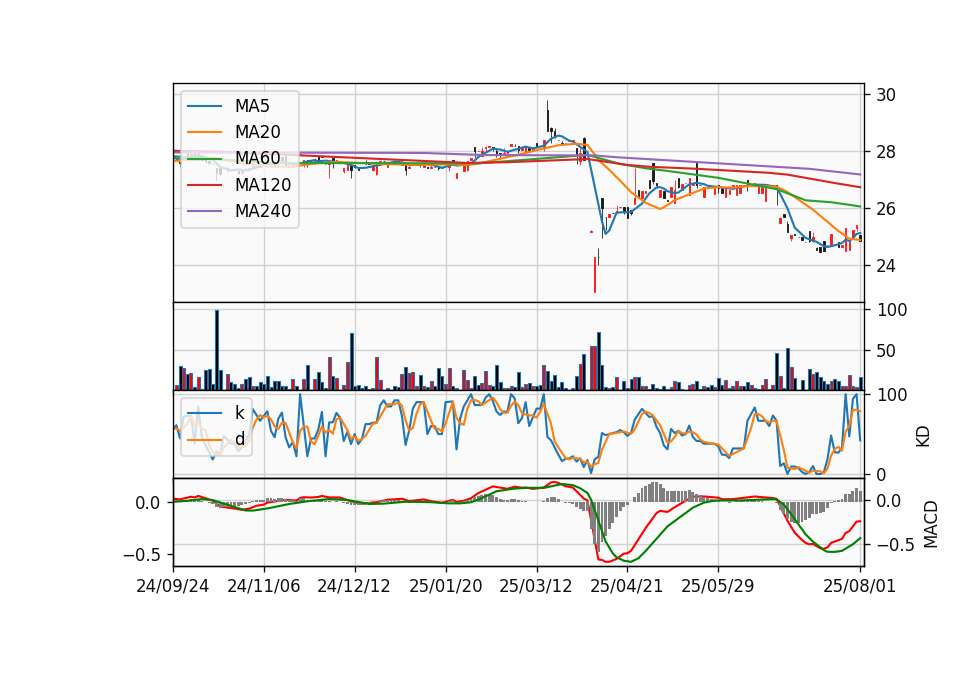Click the candlestick wick peaking near 30
This screenshot has width=960, height=690.
coord(547,116)
